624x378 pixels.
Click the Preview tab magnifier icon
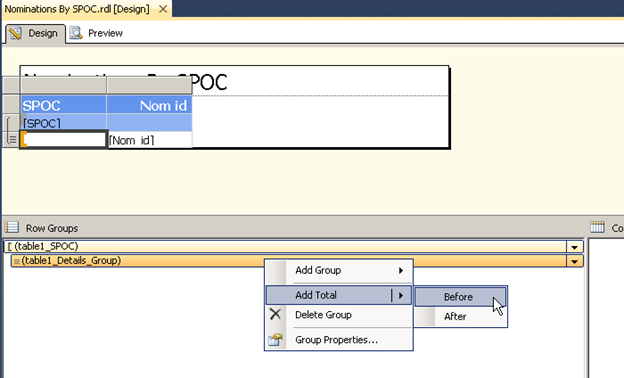[76, 33]
